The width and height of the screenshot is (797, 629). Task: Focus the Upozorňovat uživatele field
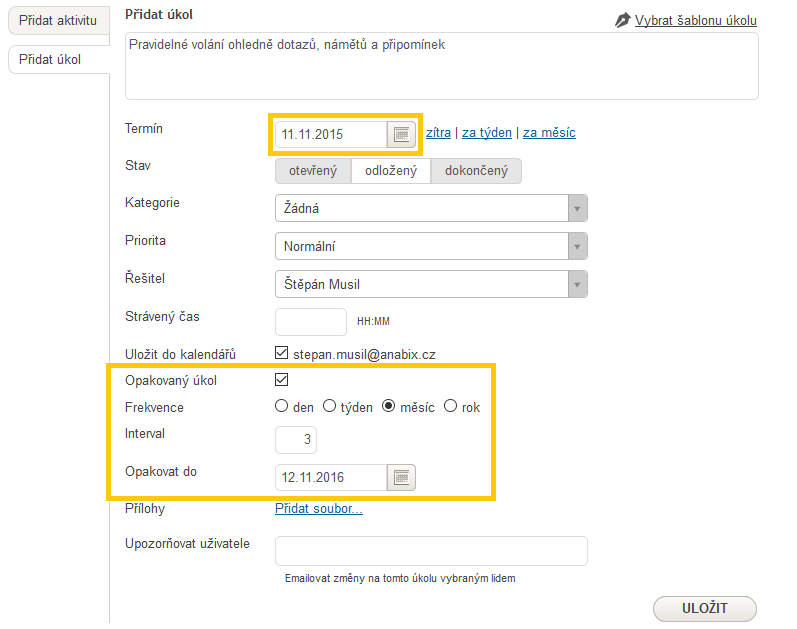[x=432, y=551]
